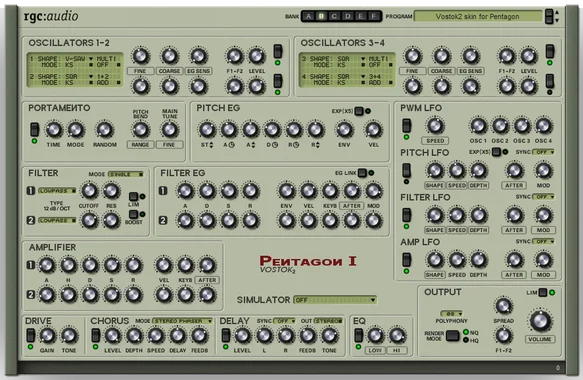Open the Pitch LFO SYNC dropdown
The image size is (583, 380).
pos(543,152)
